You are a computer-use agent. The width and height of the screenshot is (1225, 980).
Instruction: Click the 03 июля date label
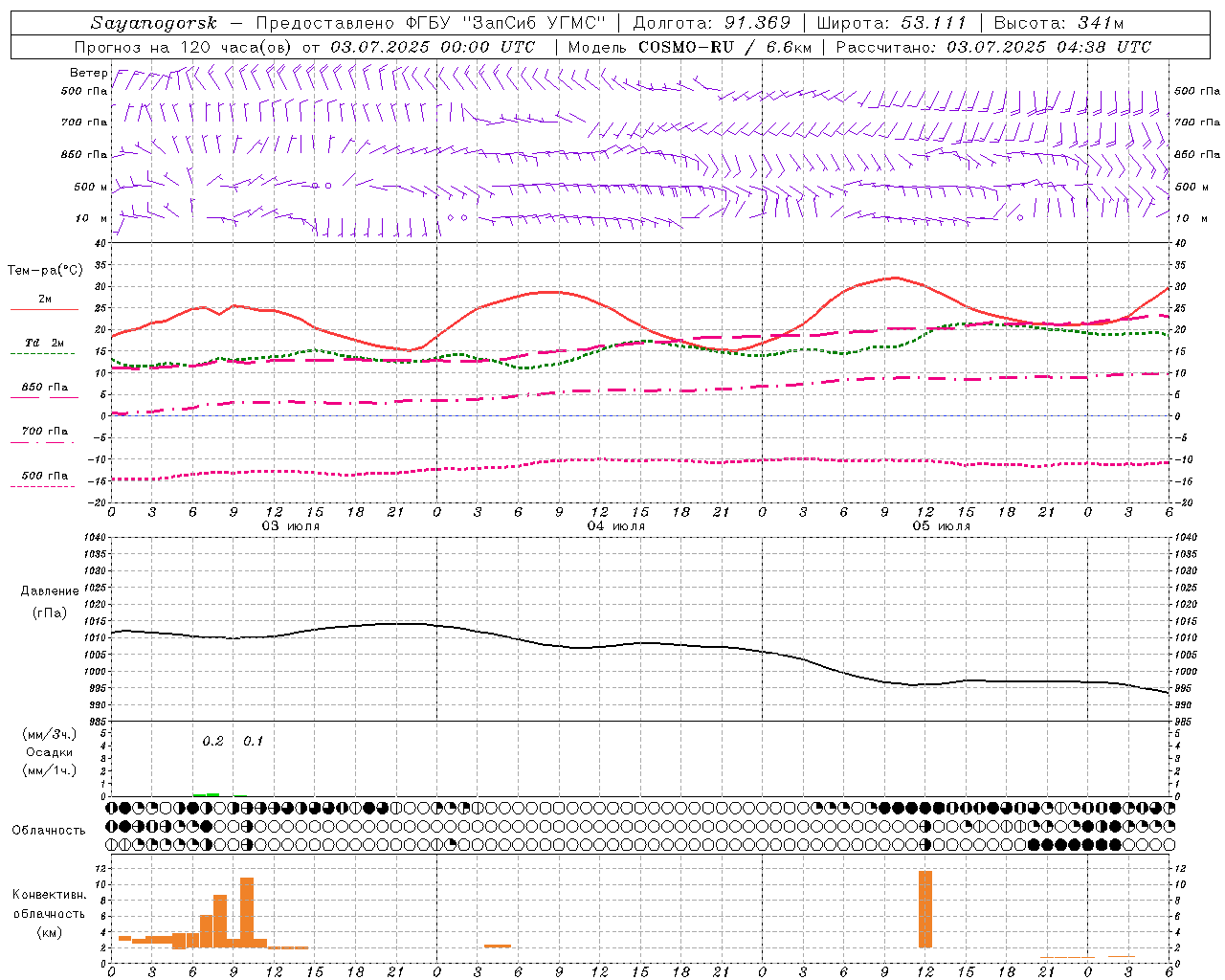click(x=291, y=526)
